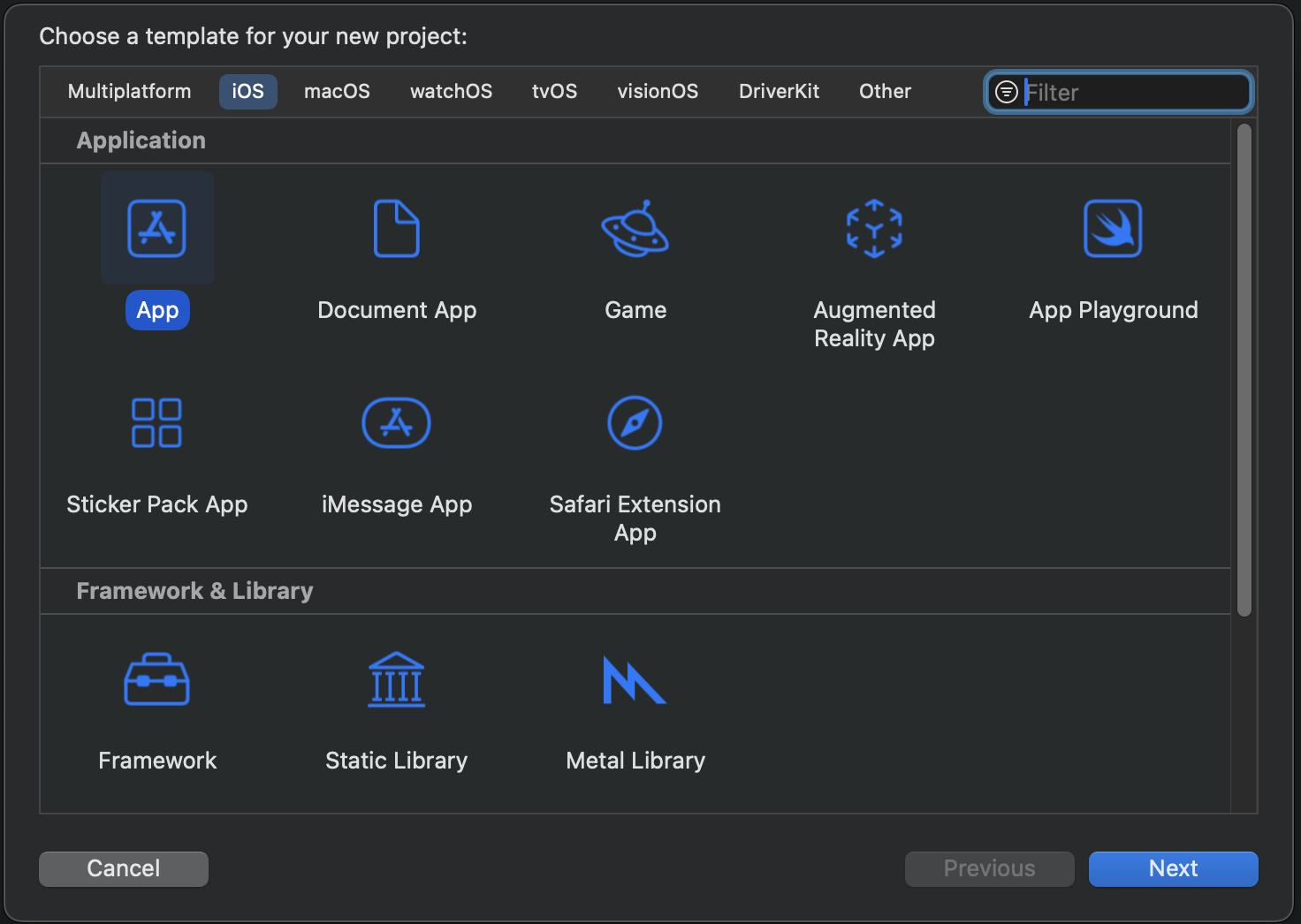1301x924 pixels.
Task: Select the Static Library building icon
Action: pos(396,679)
